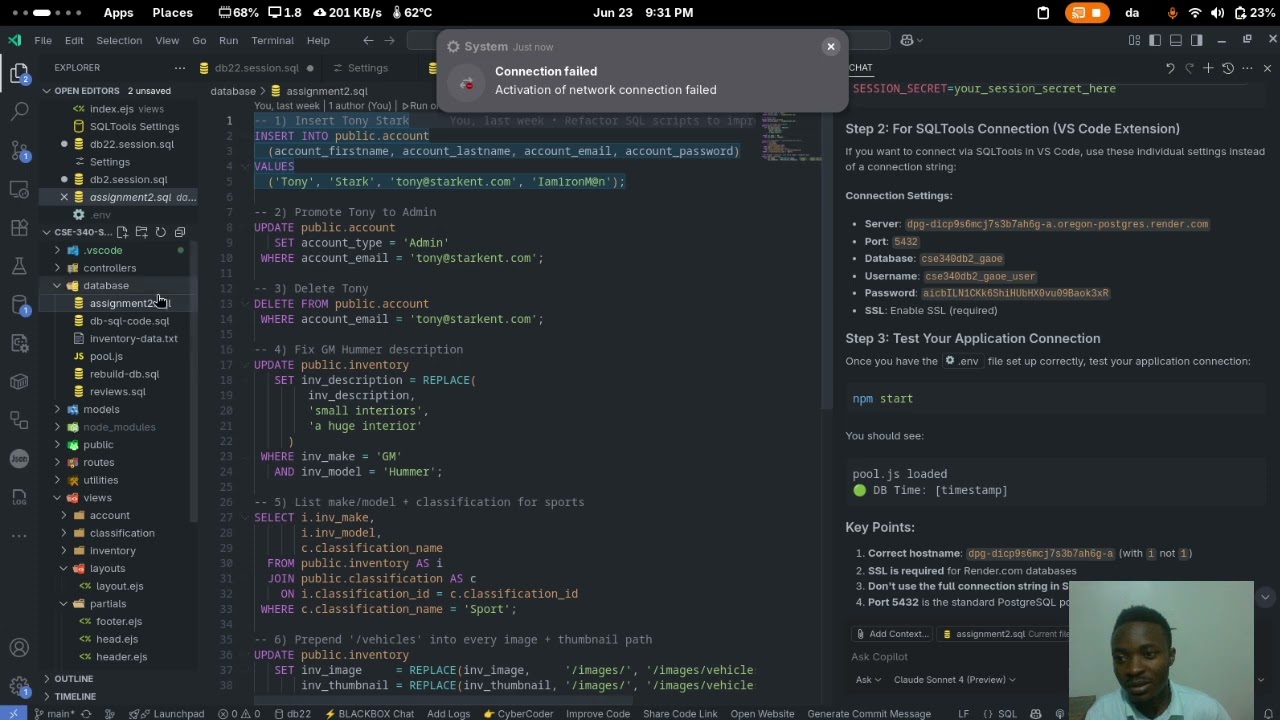
Task: Click the Ubuntu clipboard tray icon
Action: (x=1043, y=13)
